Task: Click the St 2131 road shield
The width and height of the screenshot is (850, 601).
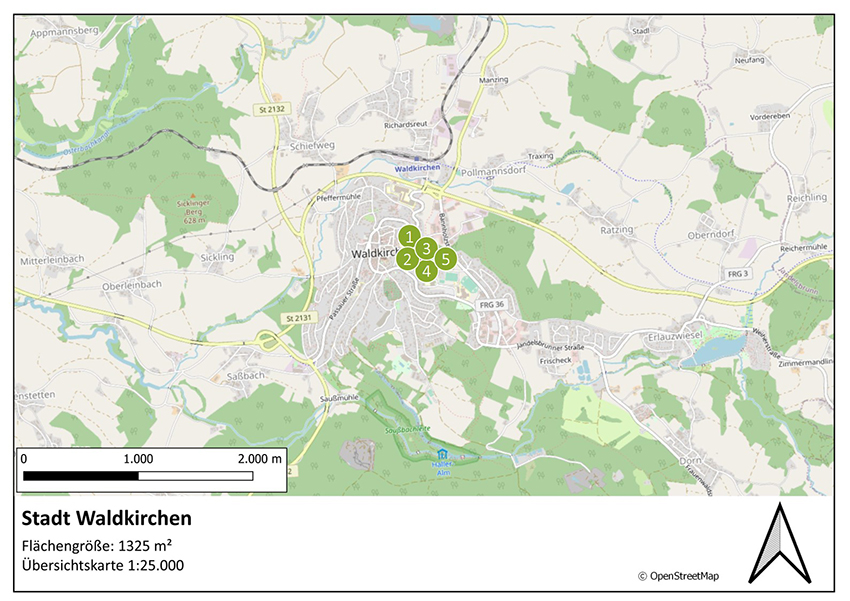Action: tap(299, 318)
